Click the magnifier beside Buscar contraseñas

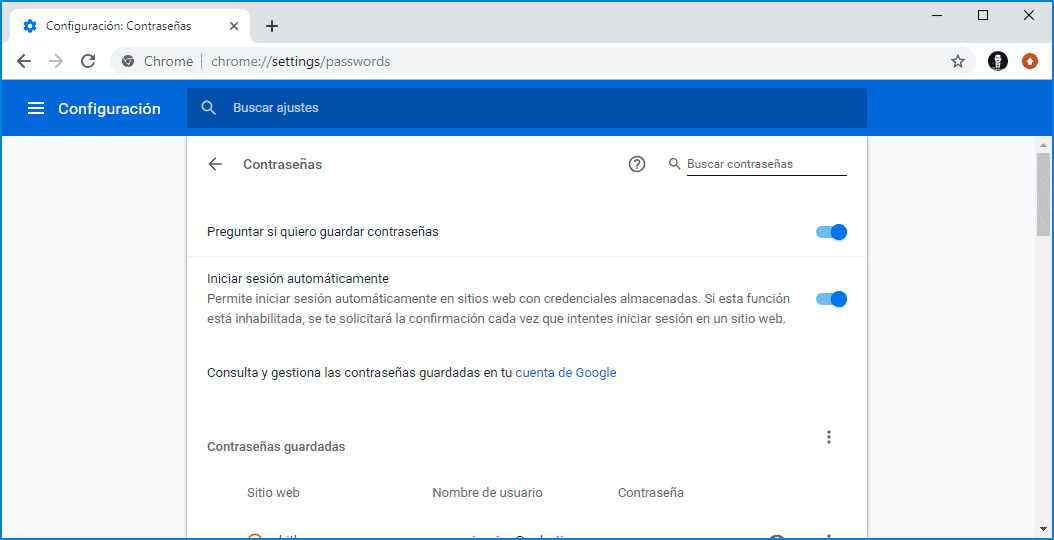click(x=675, y=164)
